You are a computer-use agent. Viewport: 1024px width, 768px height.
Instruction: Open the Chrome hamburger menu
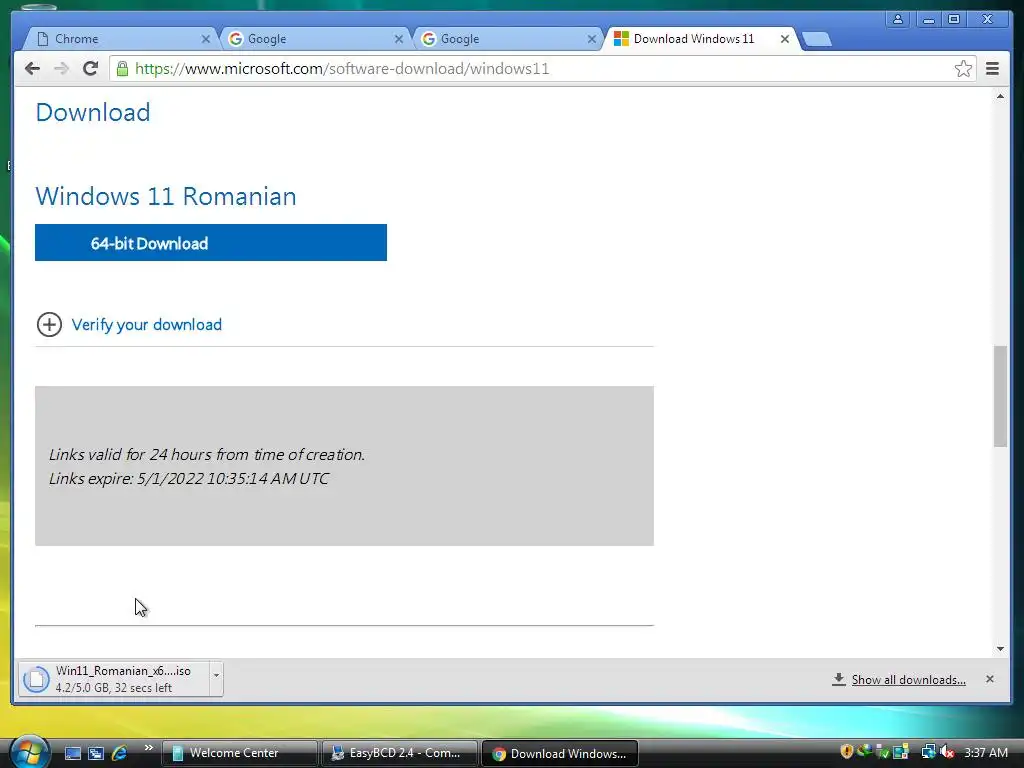pos(992,69)
